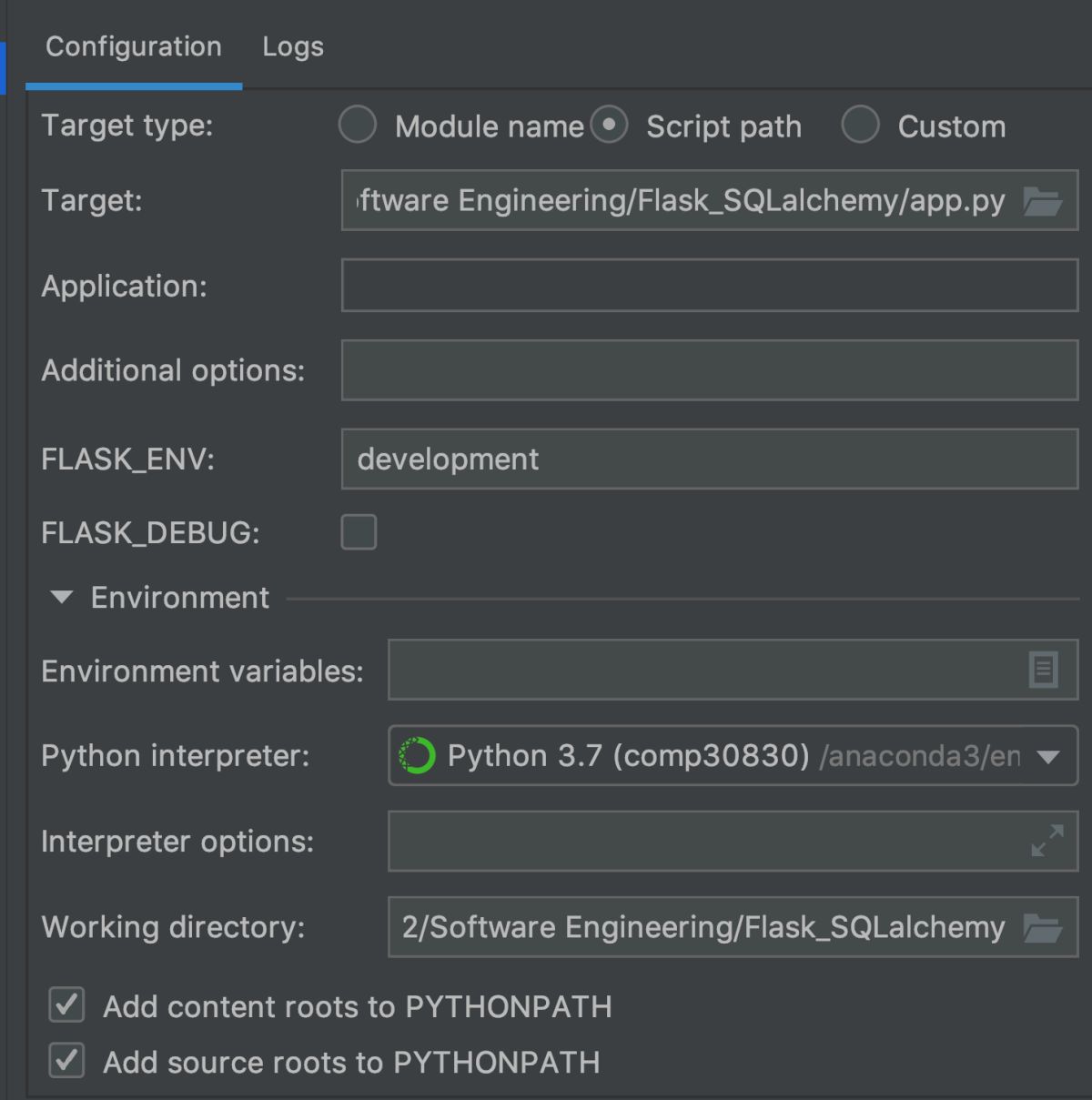The width and height of the screenshot is (1092, 1100).
Task: Open the Environment variables editor icon
Action: tap(1043, 671)
